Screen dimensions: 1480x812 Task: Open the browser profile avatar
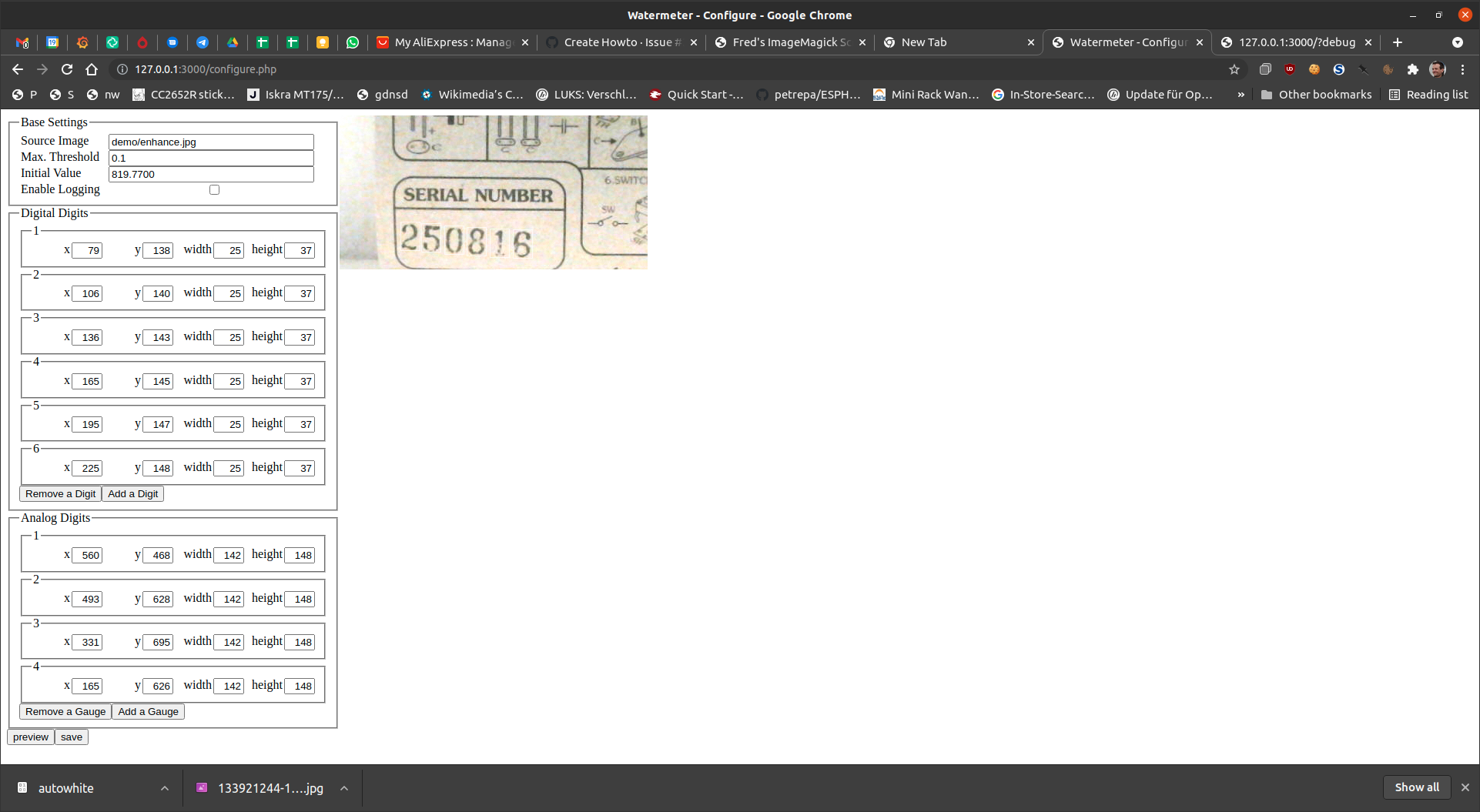point(1437,69)
